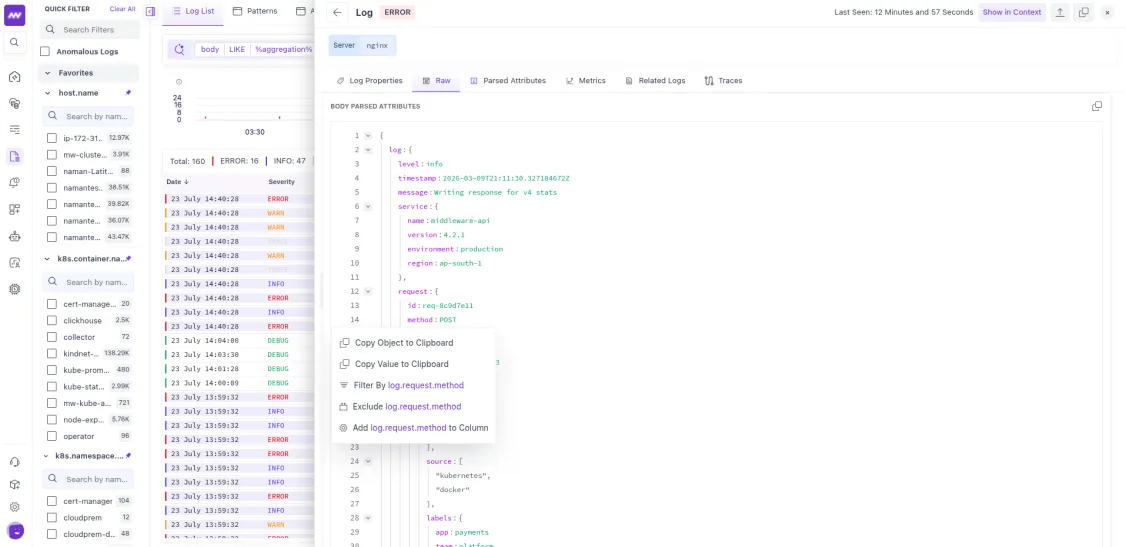Screen dimensions: 1126x547
Task: Click Clear All in quick filter
Action: point(122,9)
